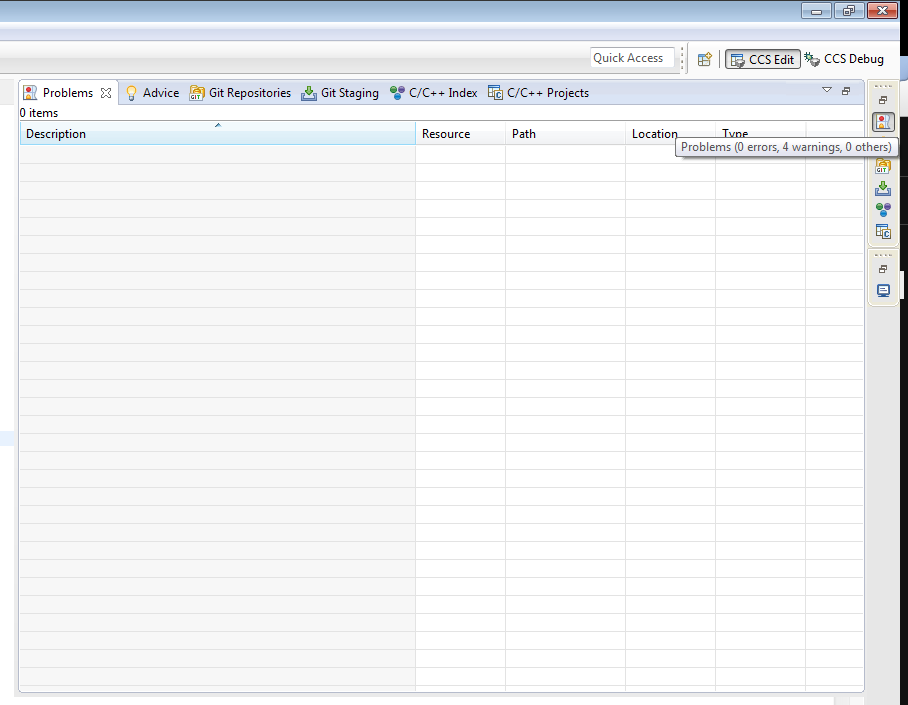This screenshot has height=705, width=908.
Task: Restore the upper minimized view stack
Action: pos(883,100)
